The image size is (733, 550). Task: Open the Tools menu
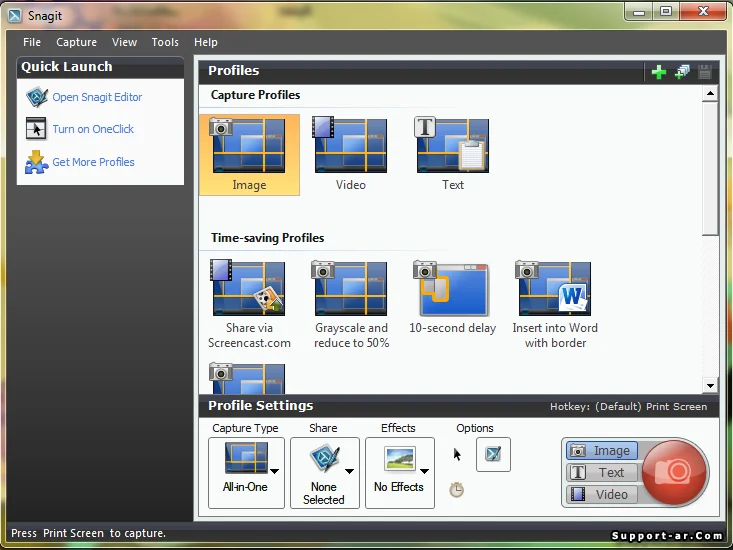[165, 42]
